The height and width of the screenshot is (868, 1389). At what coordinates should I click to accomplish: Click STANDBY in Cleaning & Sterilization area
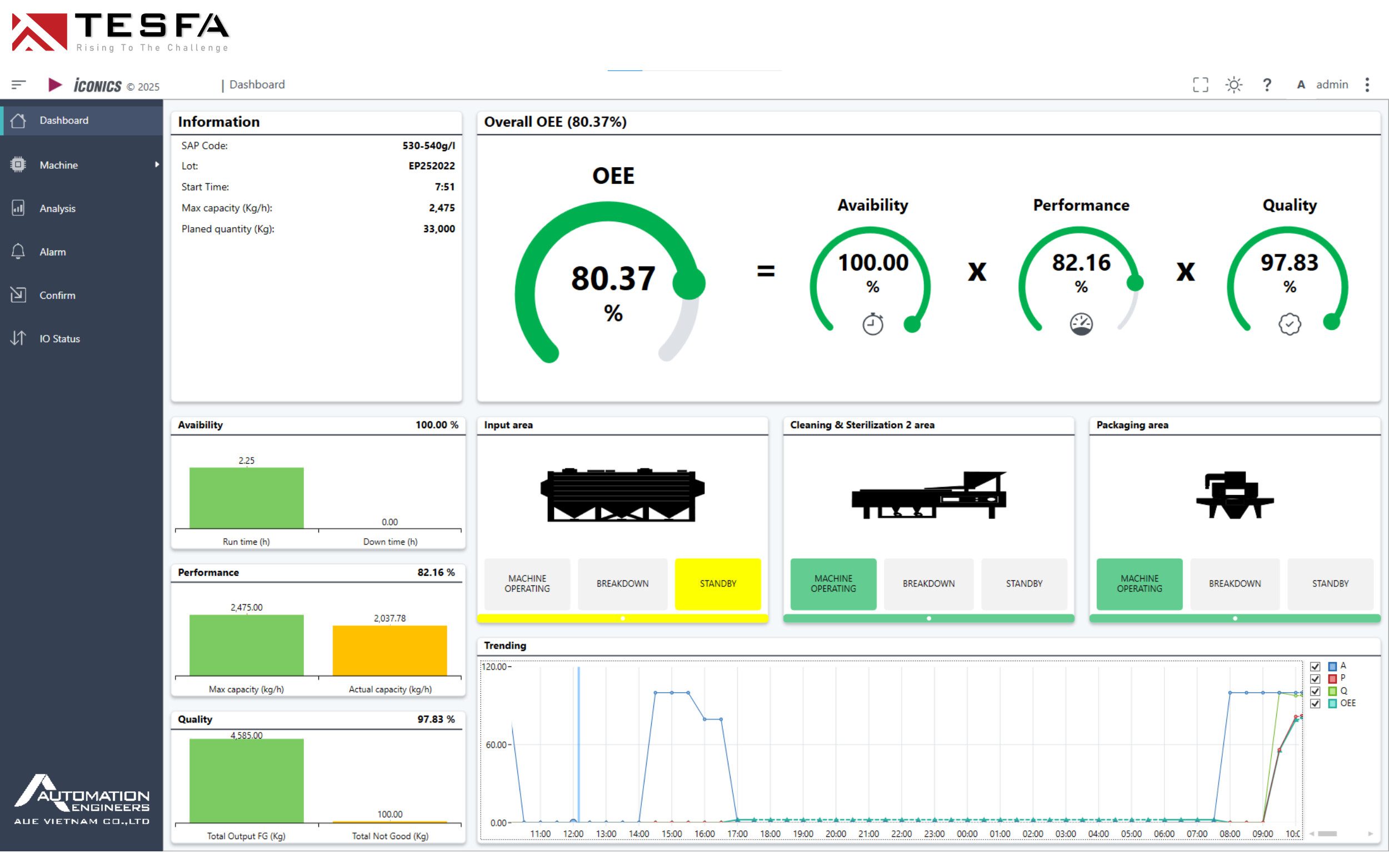pos(1024,583)
